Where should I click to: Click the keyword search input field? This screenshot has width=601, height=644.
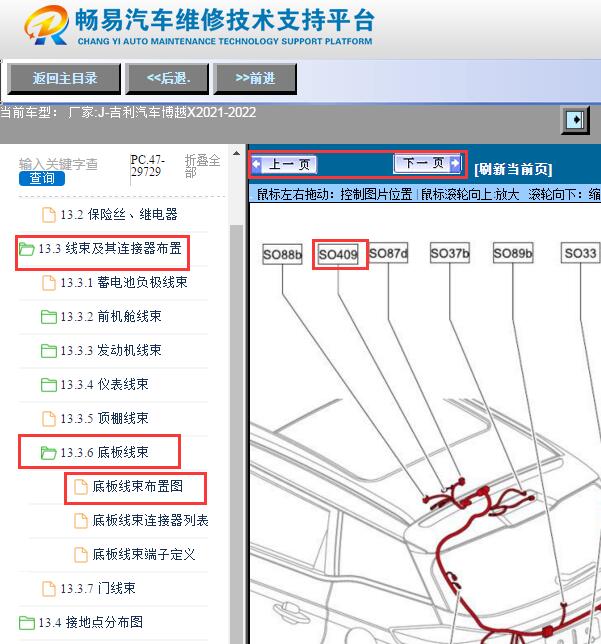point(58,164)
